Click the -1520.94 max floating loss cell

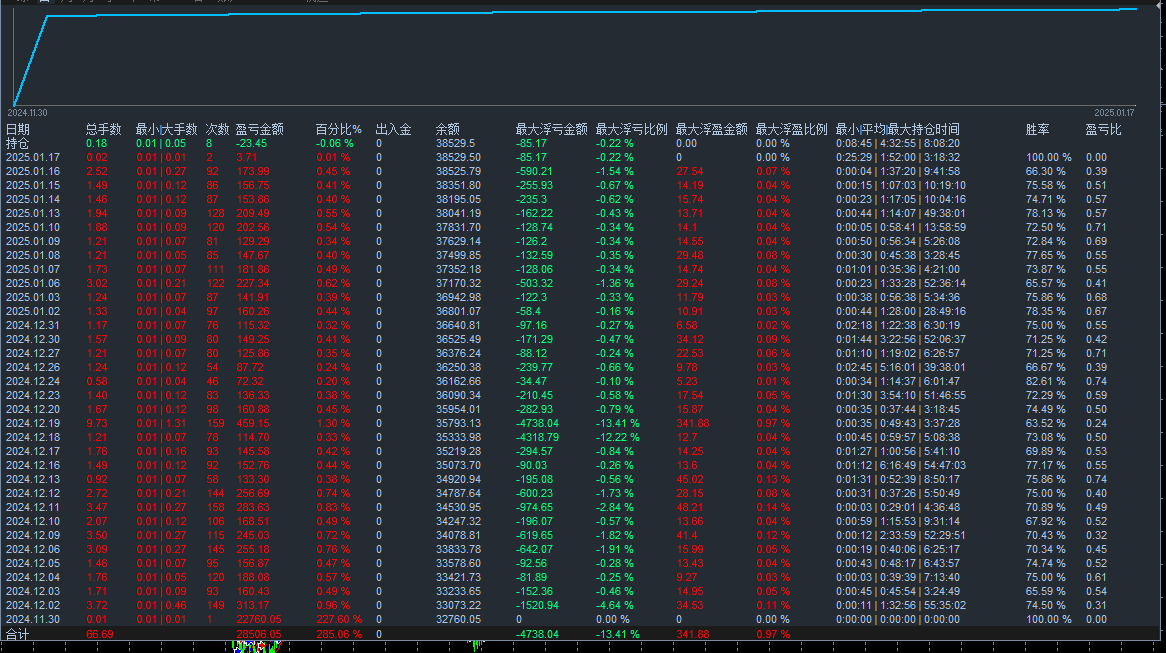click(x=537, y=605)
